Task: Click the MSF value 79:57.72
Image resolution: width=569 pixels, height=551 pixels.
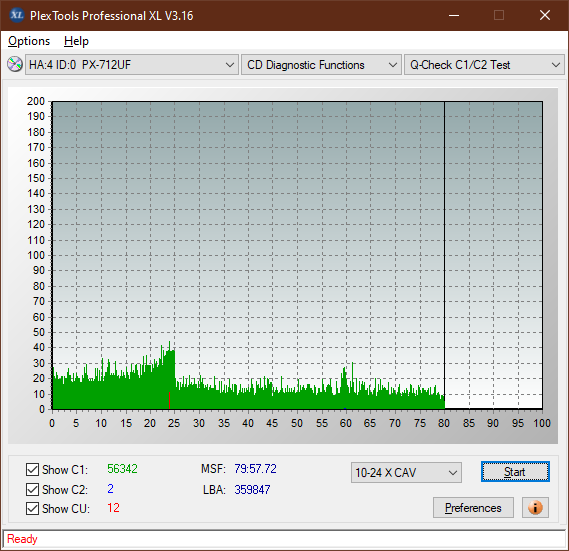Action: point(255,469)
